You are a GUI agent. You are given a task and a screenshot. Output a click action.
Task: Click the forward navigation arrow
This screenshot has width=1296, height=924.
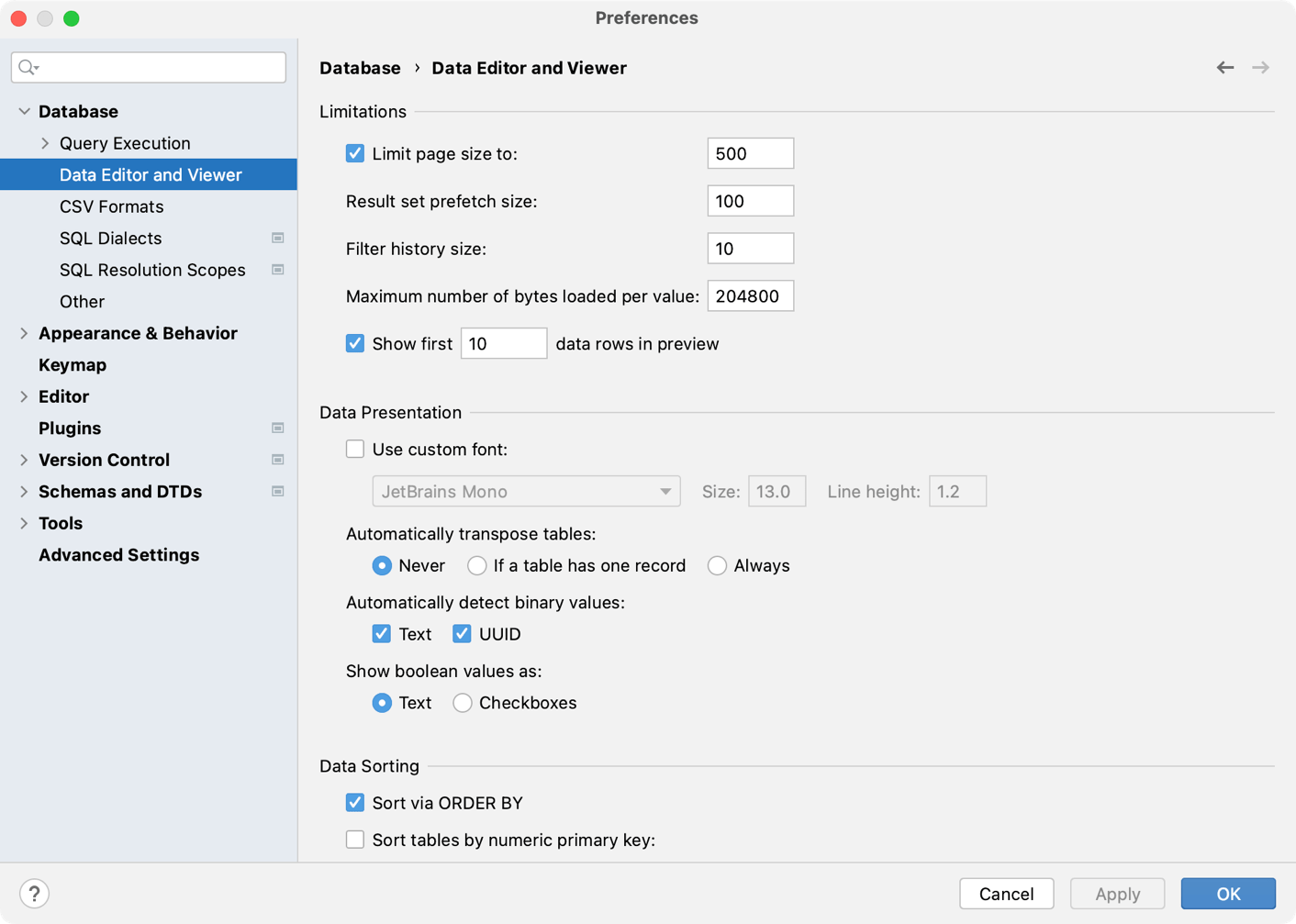[x=1260, y=68]
